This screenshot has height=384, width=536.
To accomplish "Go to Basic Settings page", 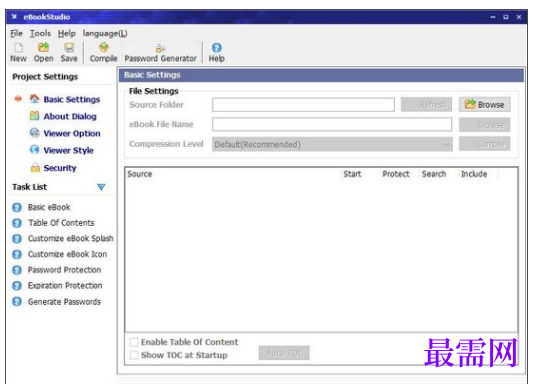I will pos(72,99).
